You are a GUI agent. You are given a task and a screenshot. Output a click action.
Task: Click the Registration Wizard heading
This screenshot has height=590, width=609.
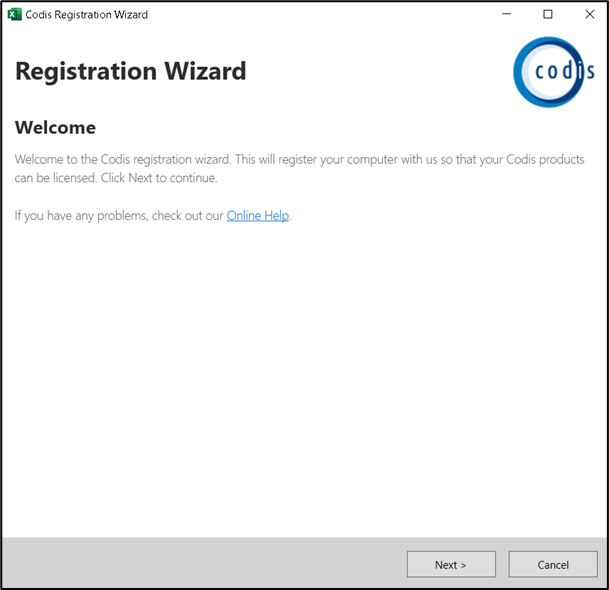click(130, 71)
